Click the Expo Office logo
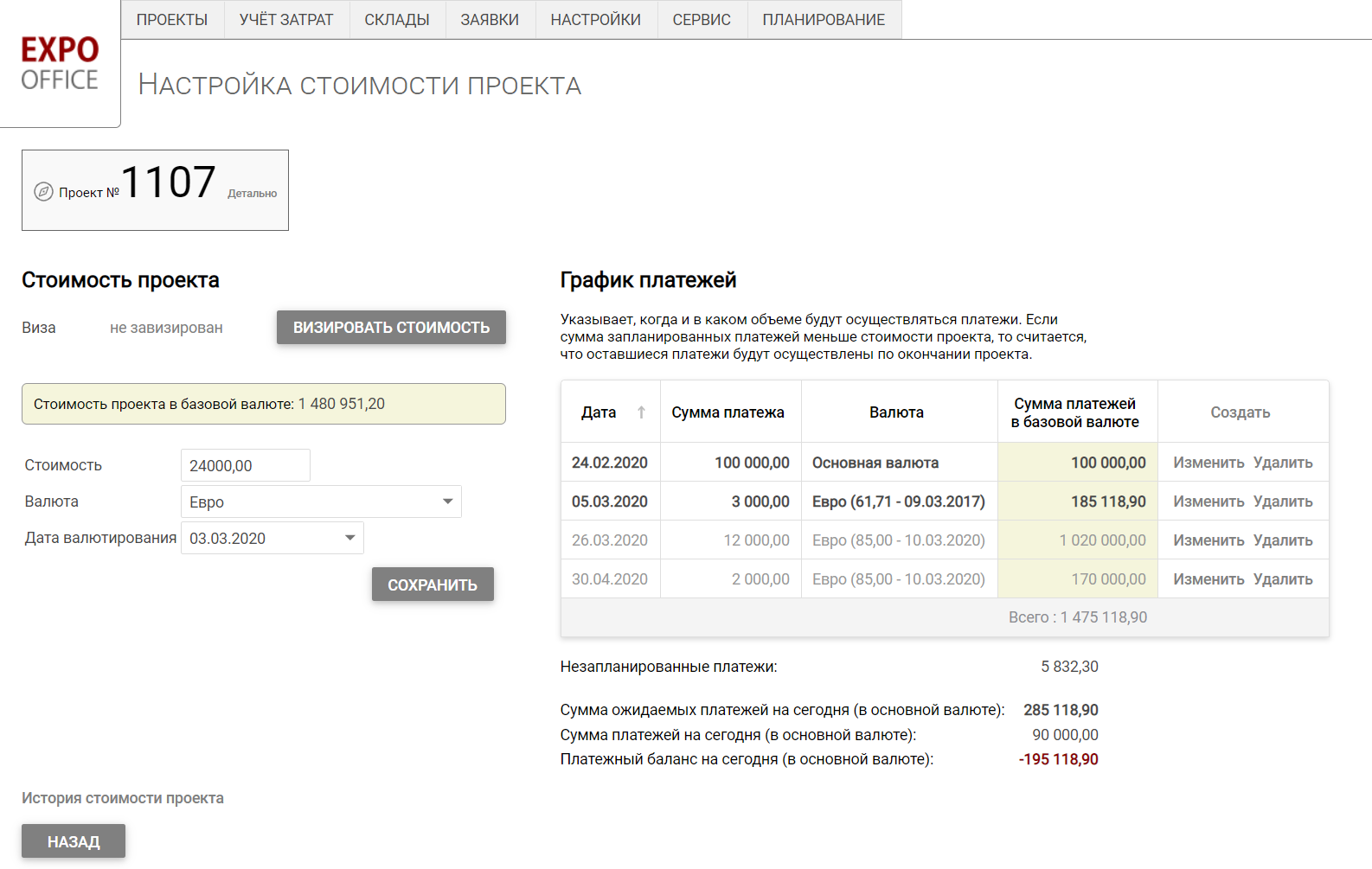 pyautogui.click(x=60, y=63)
